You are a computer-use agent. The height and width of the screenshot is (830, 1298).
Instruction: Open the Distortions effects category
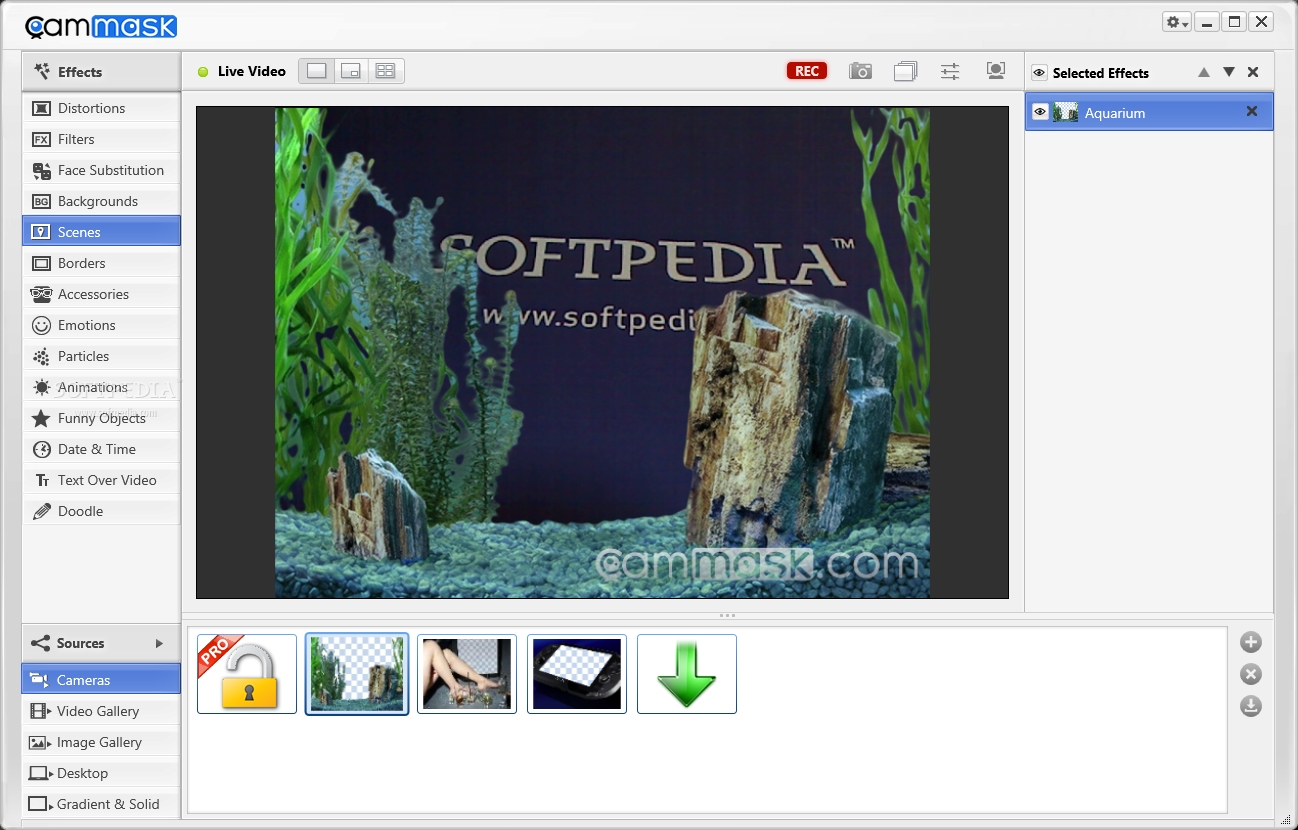coord(101,108)
